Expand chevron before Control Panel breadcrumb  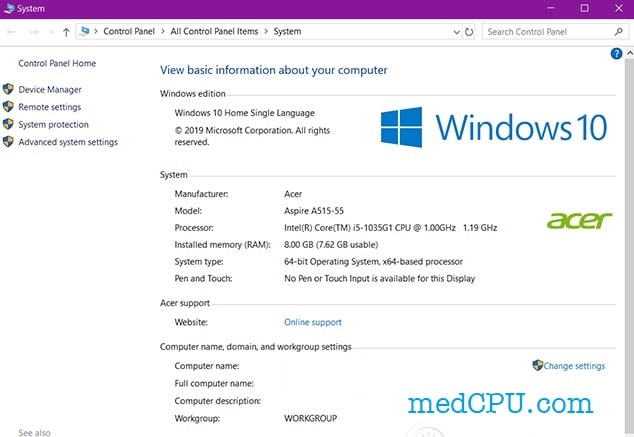tap(96, 32)
